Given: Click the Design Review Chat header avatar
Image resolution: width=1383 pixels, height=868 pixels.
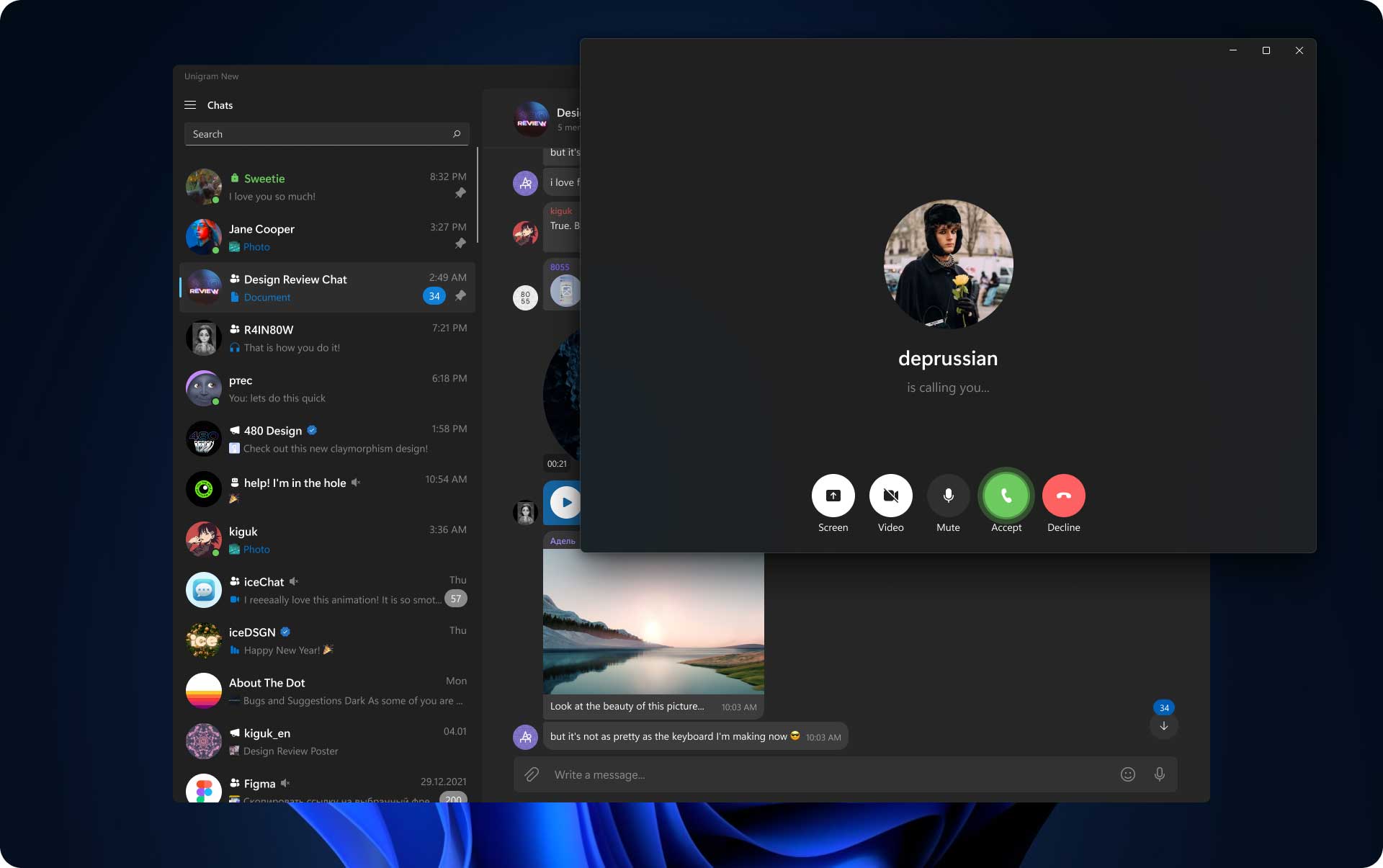Looking at the screenshot, I should [x=532, y=119].
